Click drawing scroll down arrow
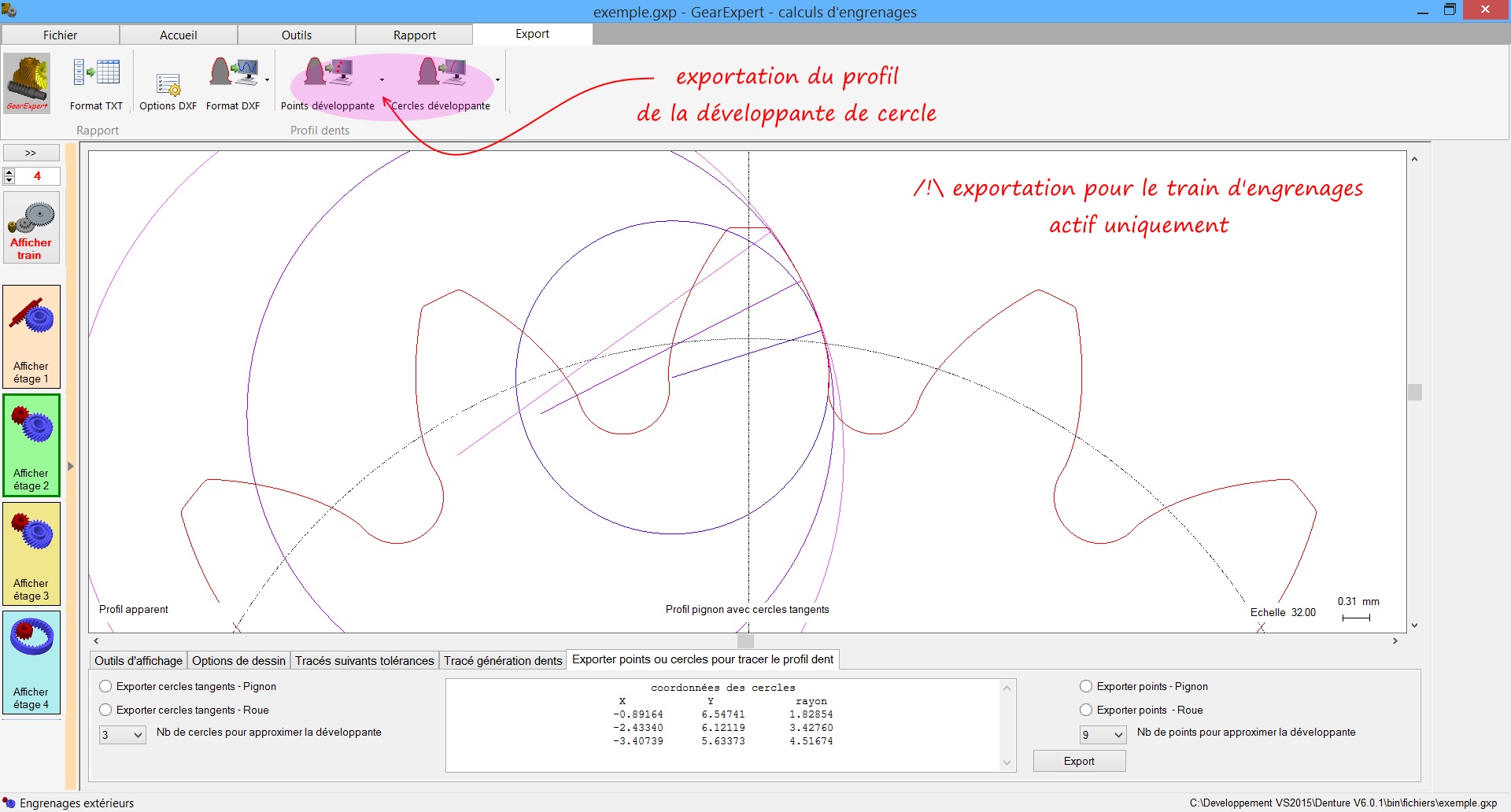The image size is (1511, 812). point(1415,626)
